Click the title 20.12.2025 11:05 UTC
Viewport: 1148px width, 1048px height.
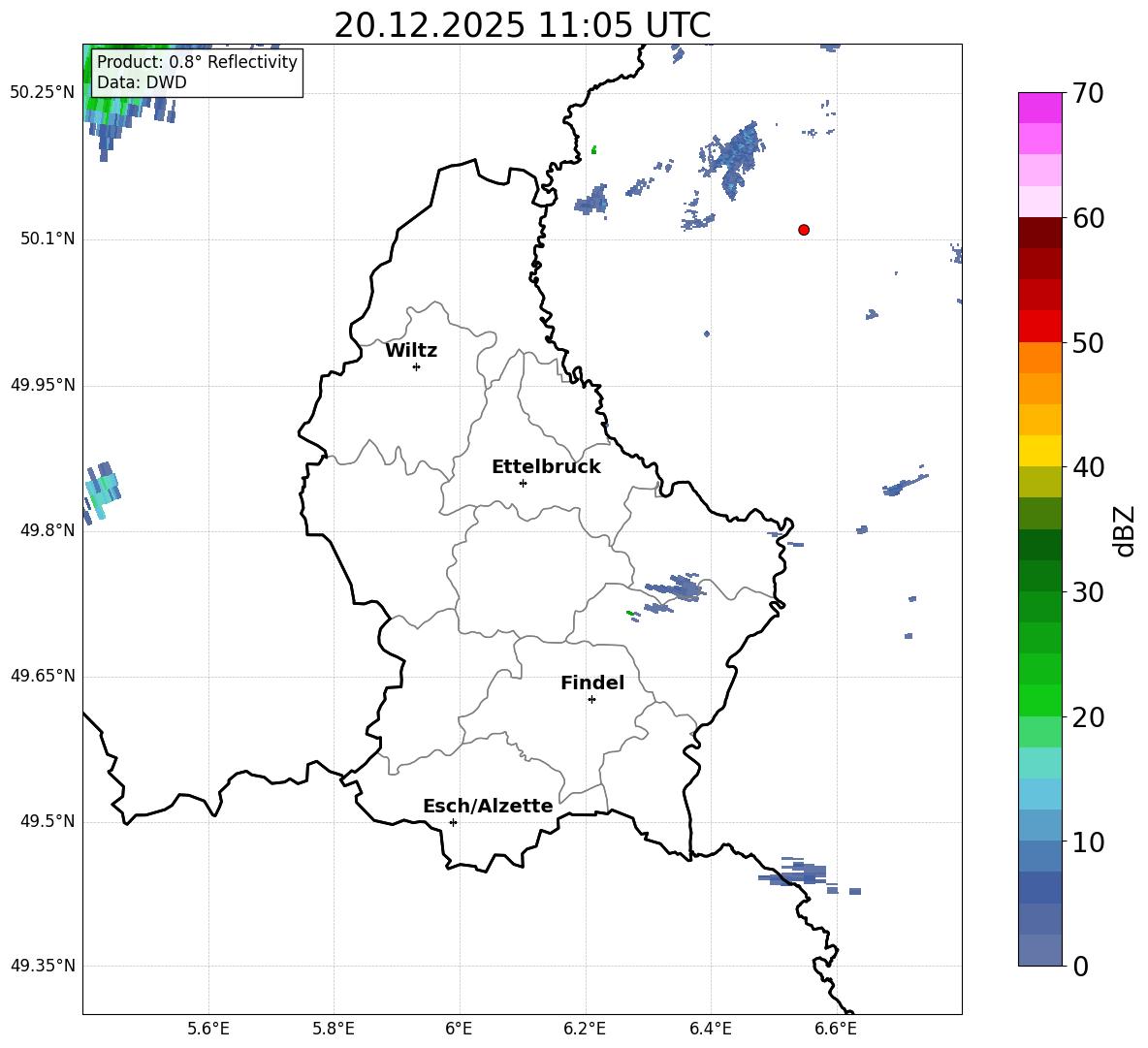point(523,25)
